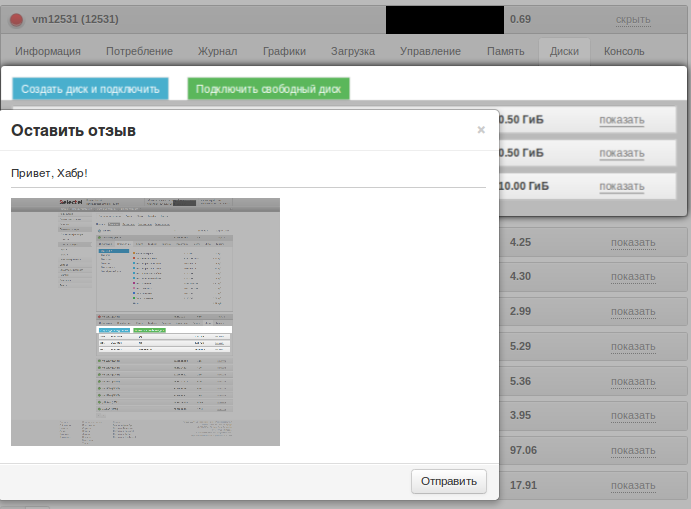Switch to the Память tab
This screenshot has width=691, height=509.
coord(505,51)
